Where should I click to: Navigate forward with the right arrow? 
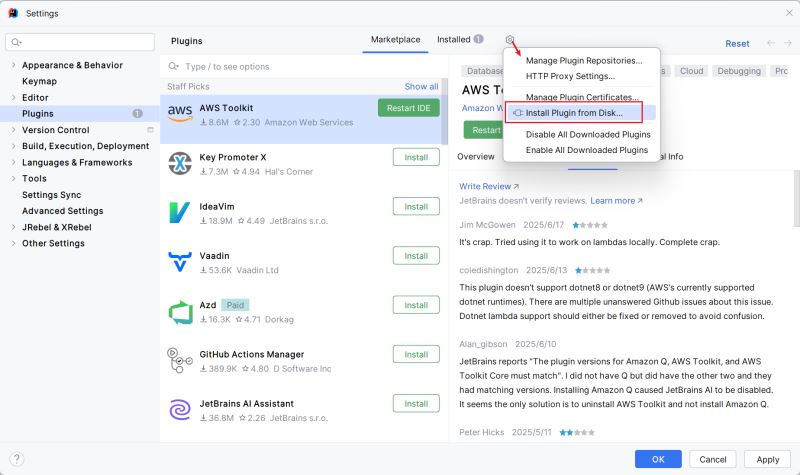[788, 43]
